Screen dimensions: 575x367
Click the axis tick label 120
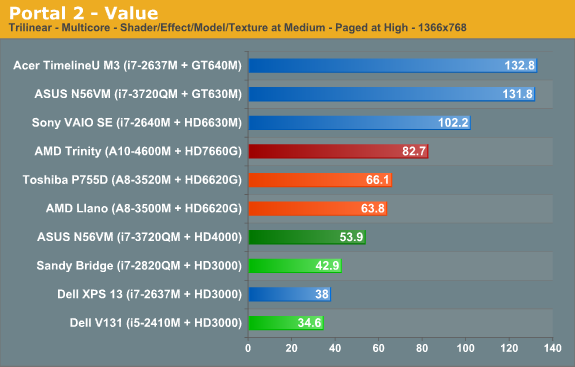(x=509, y=348)
